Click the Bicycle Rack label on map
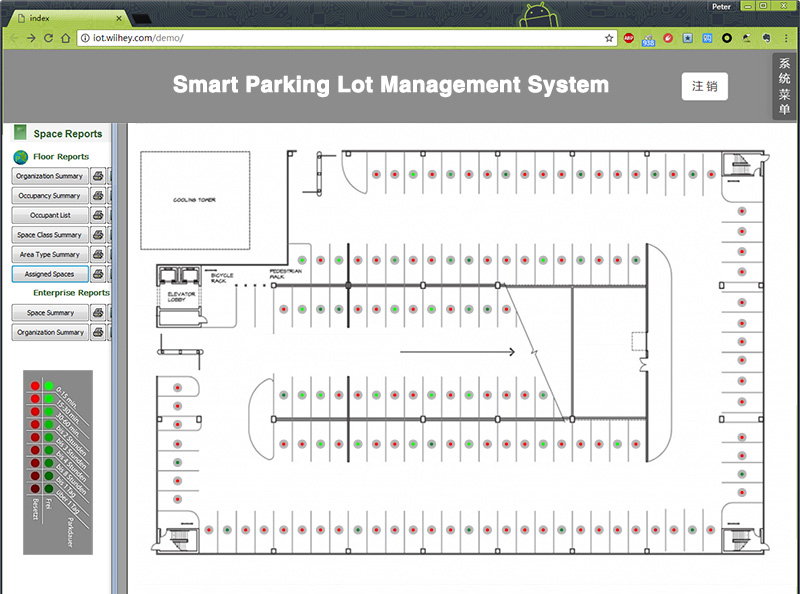This screenshot has width=800, height=594. 221,278
